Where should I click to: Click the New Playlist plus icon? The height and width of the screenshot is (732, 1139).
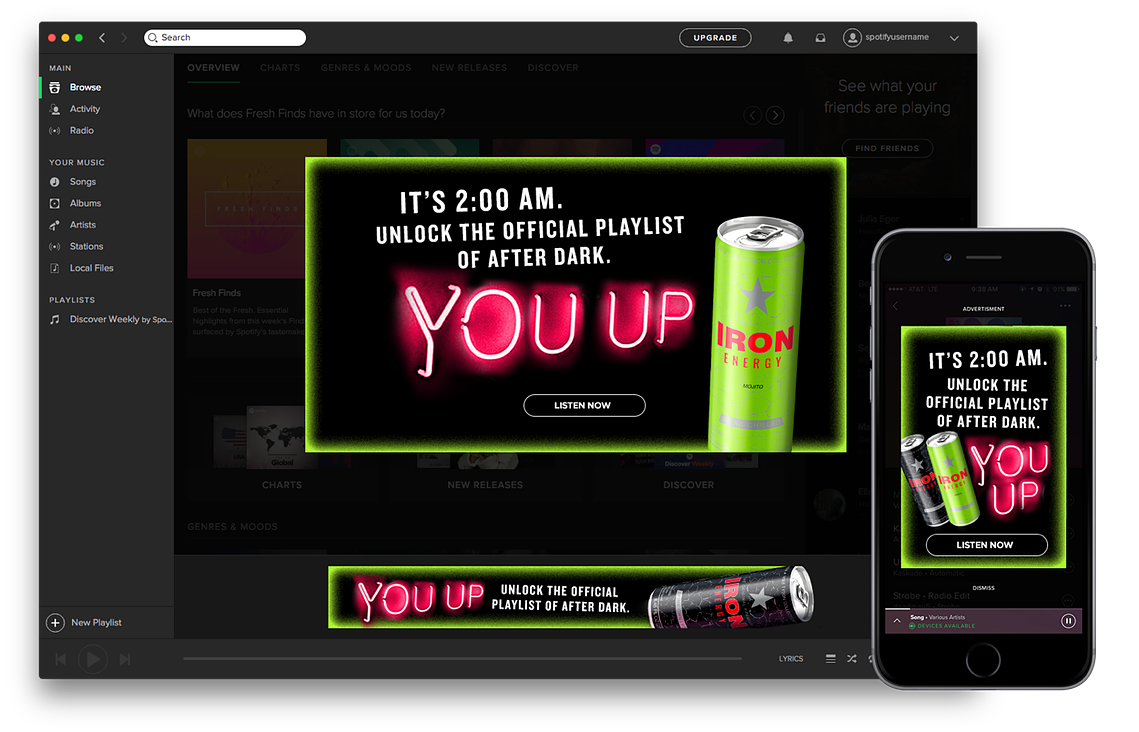[55, 622]
